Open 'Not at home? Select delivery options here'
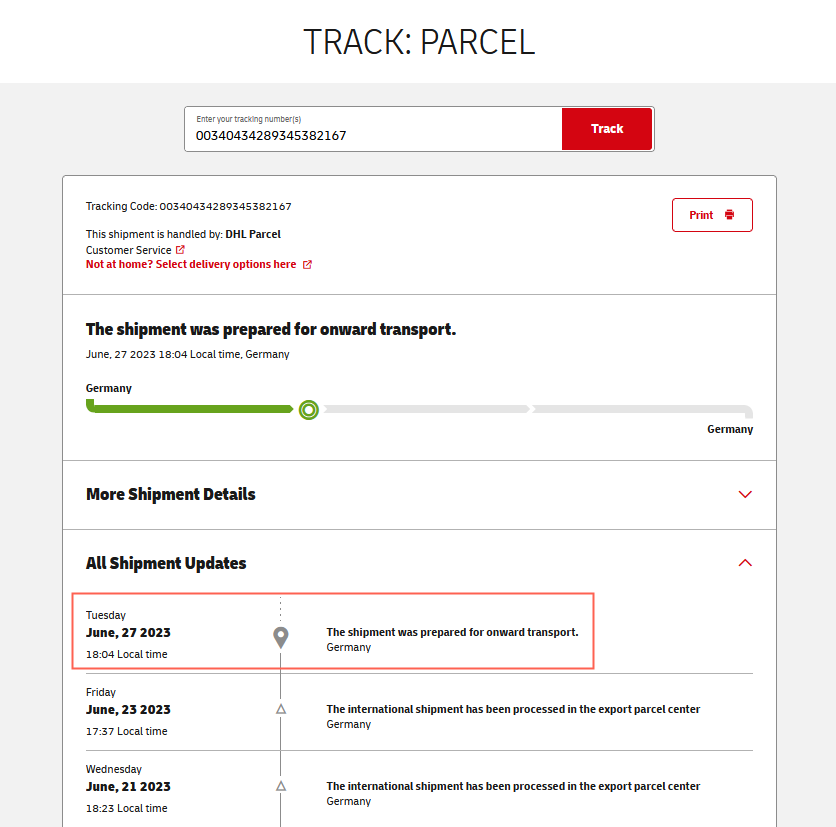This screenshot has height=827, width=836. click(191, 265)
